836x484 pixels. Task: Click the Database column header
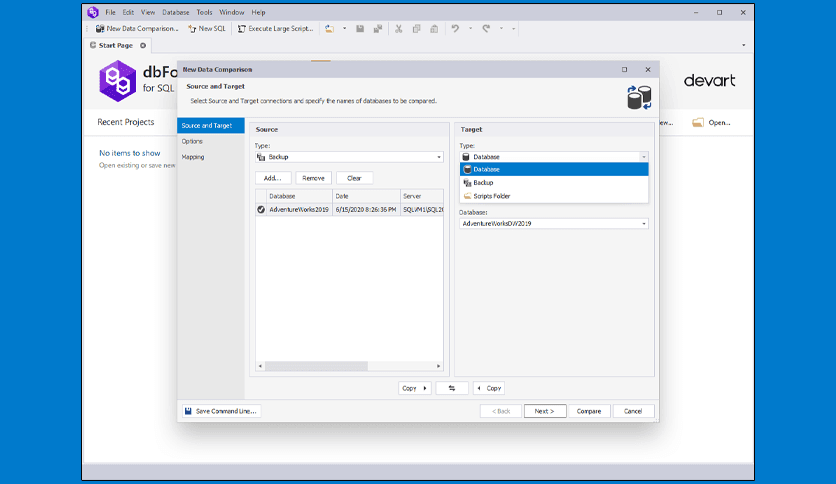click(x=300, y=196)
